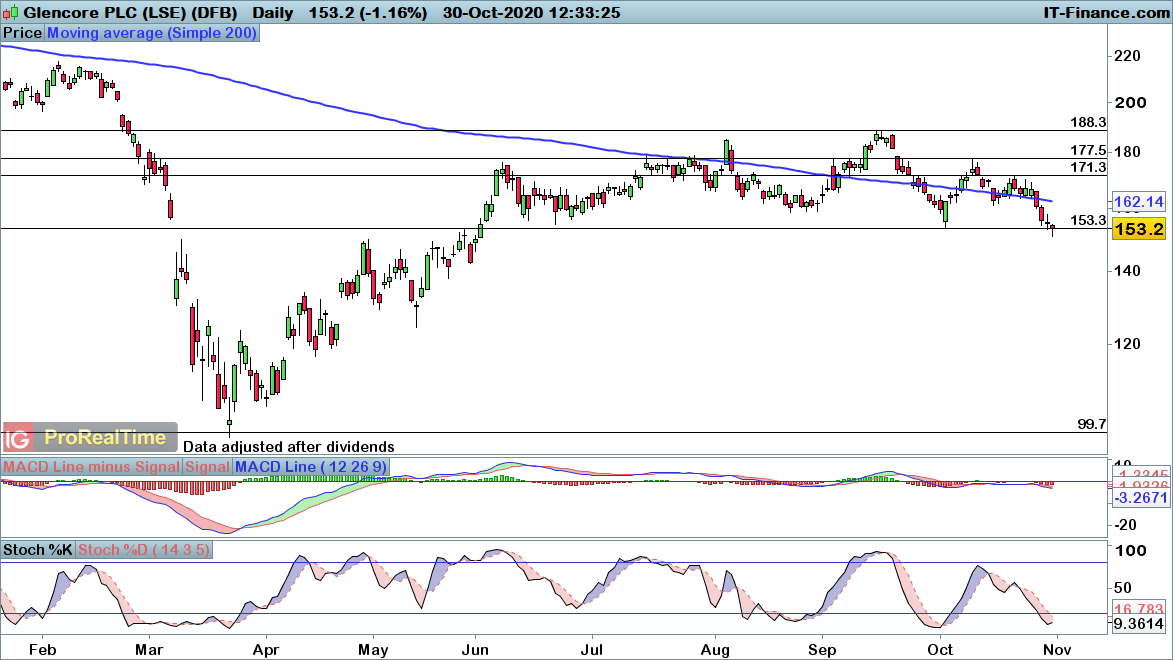Open Stoch %D (14 3 5) settings
This screenshot has height=660, width=1173.
point(144,550)
